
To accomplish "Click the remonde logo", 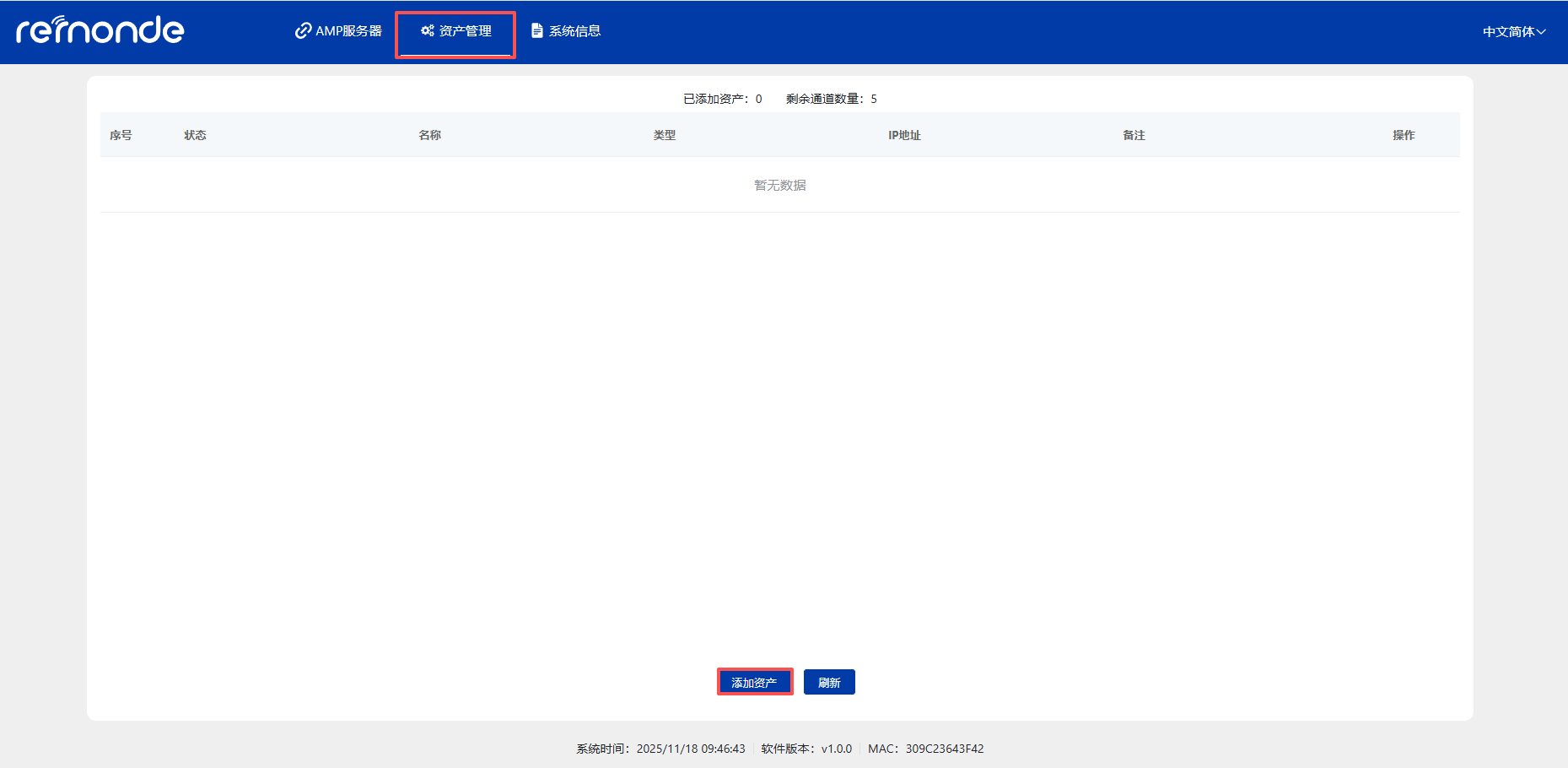I will pyautogui.click(x=100, y=31).
